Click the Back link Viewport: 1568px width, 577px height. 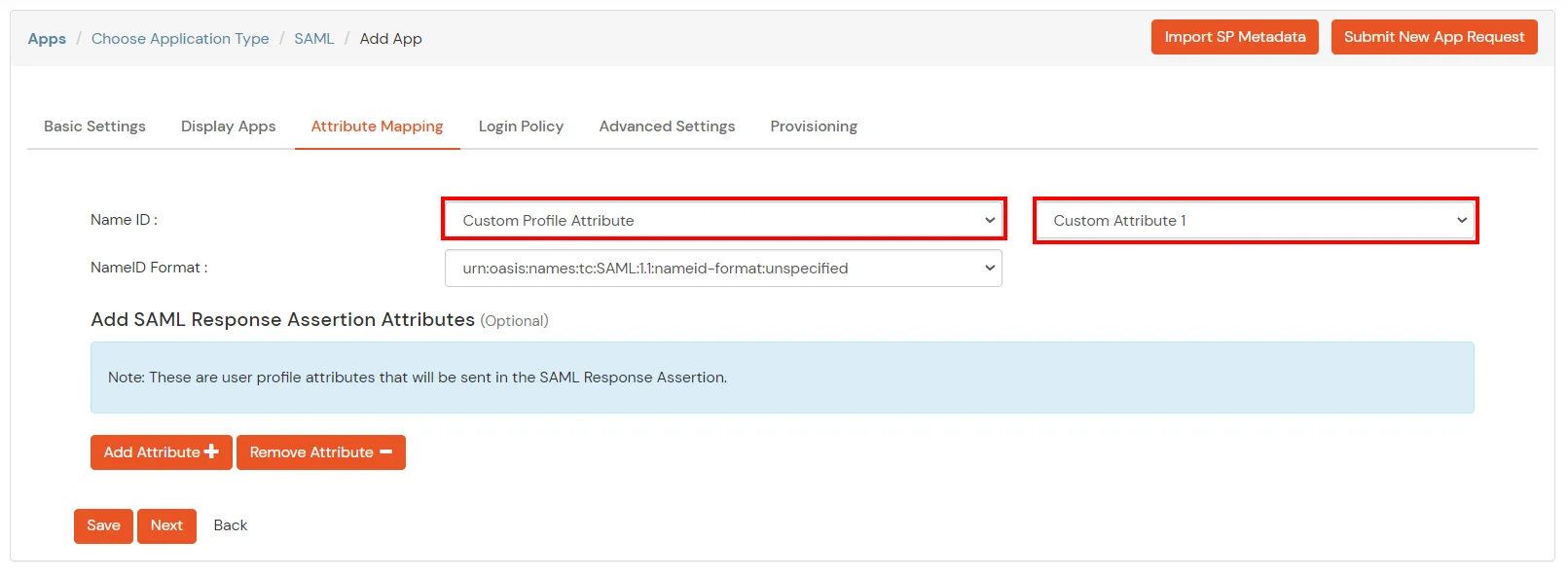(231, 525)
